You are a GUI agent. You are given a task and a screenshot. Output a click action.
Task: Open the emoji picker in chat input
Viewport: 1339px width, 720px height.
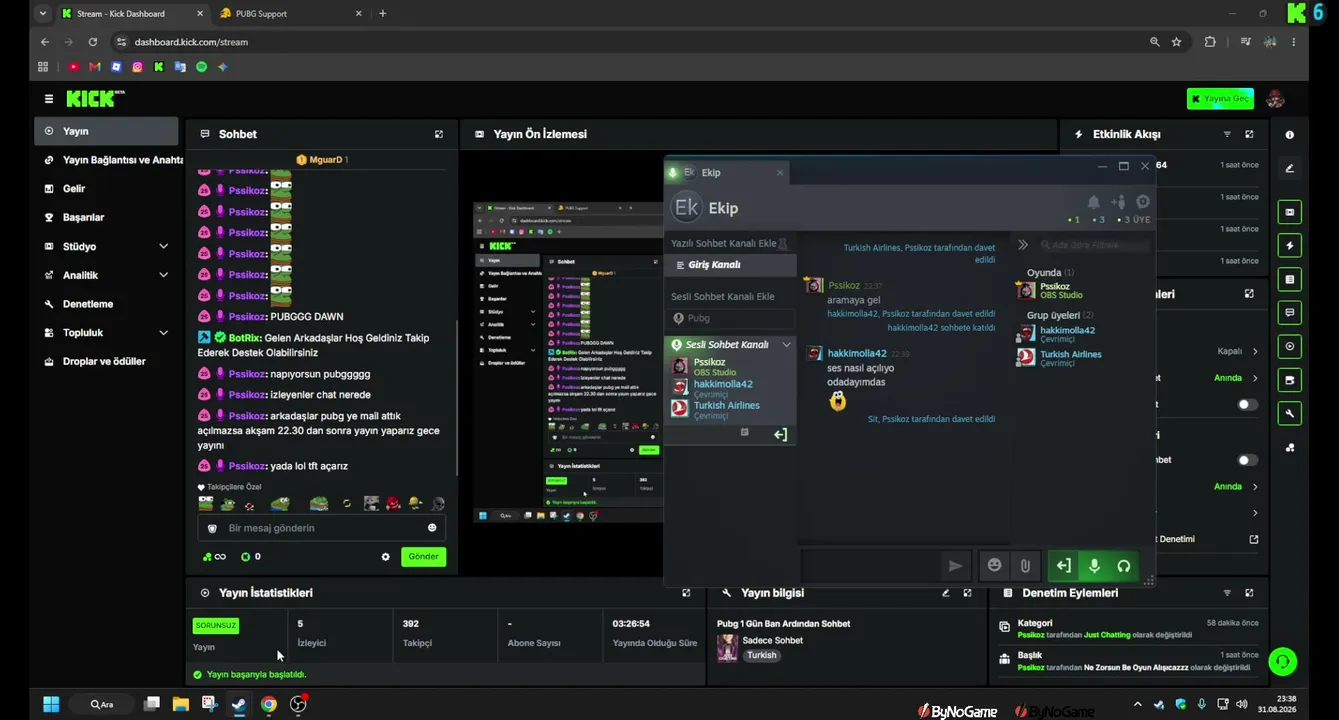(432, 528)
